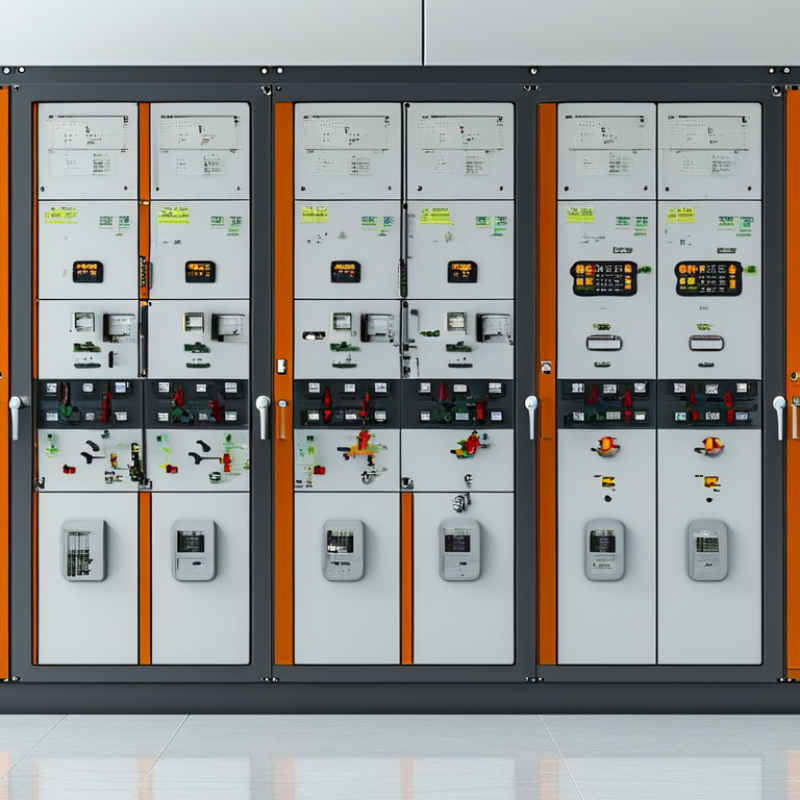This screenshot has height=800, width=800.
Task: Click the silver door handle on the leftmost cabinet edge
Action: [x=15, y=417]
